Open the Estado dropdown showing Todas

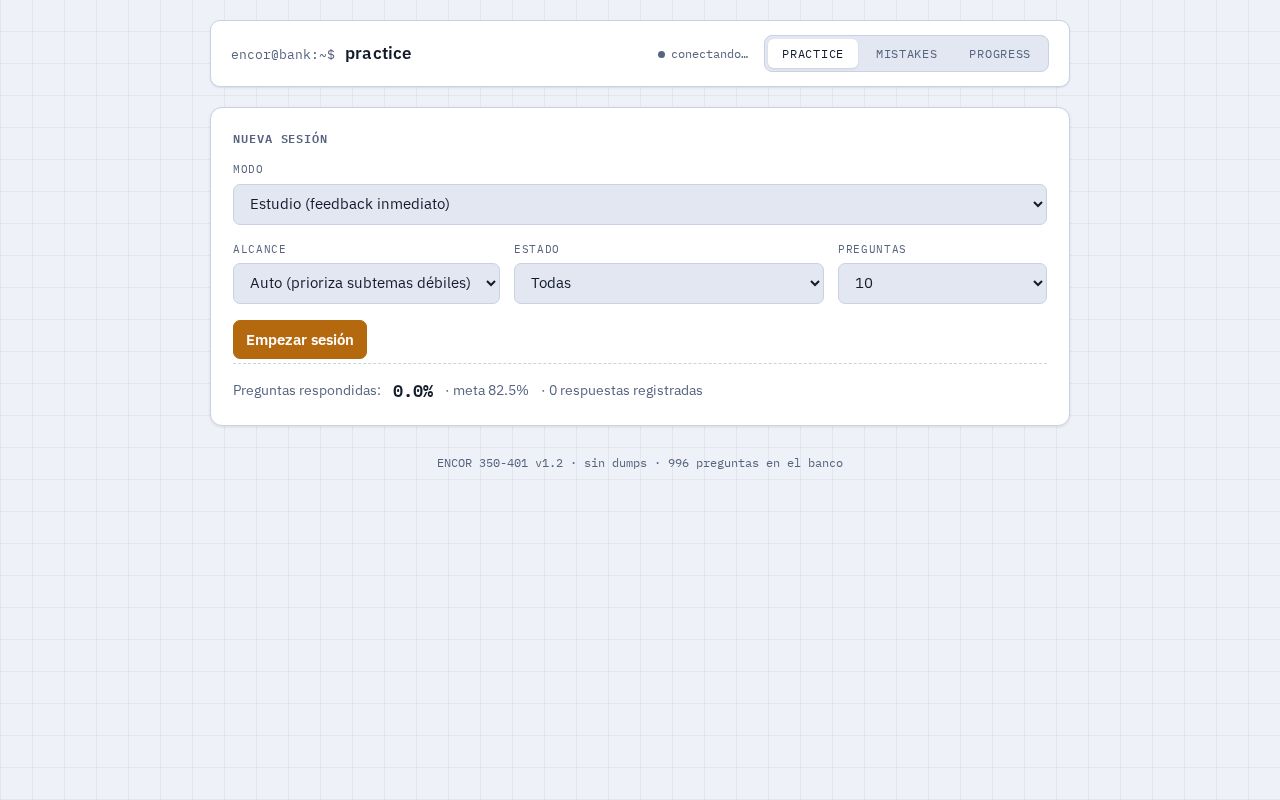tap(669, 283)
